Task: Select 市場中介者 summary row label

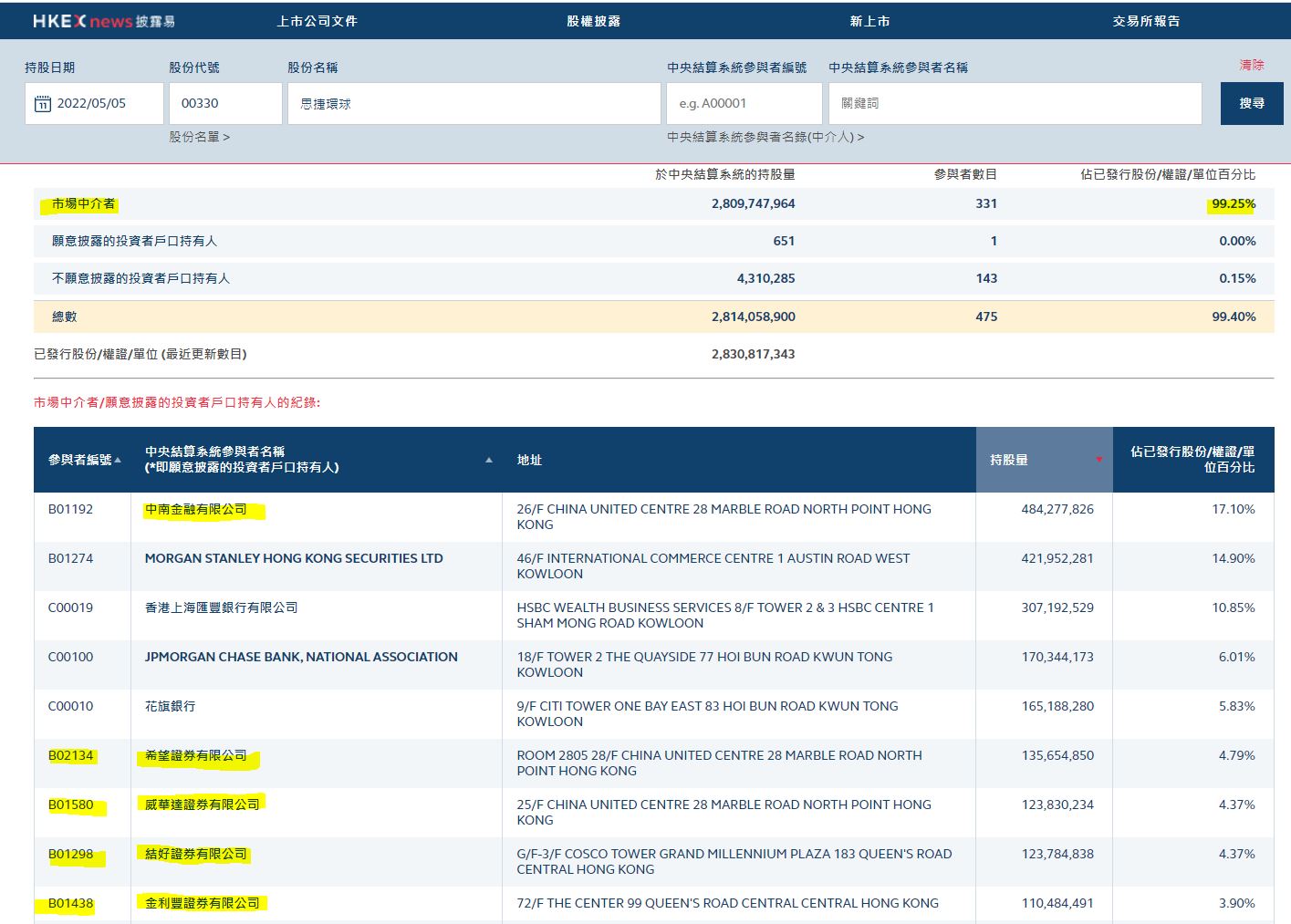Action: pos(84,204)
